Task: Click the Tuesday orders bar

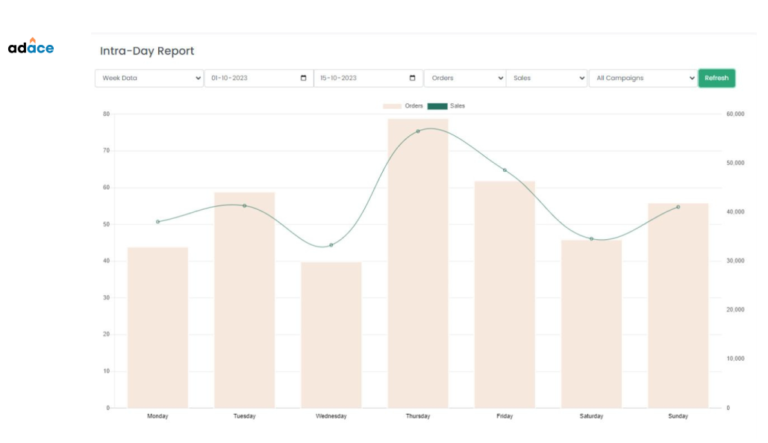Action: tap(244, 300)
